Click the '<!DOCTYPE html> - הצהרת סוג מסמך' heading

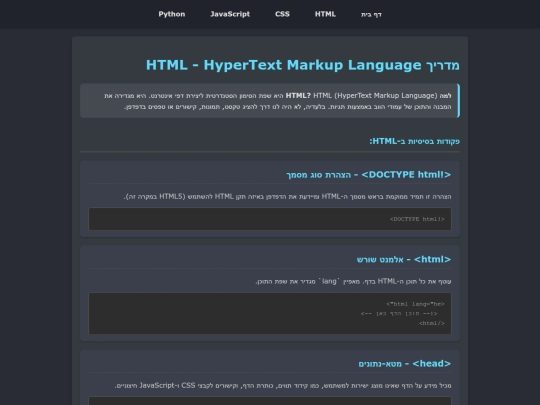[369, 175]
